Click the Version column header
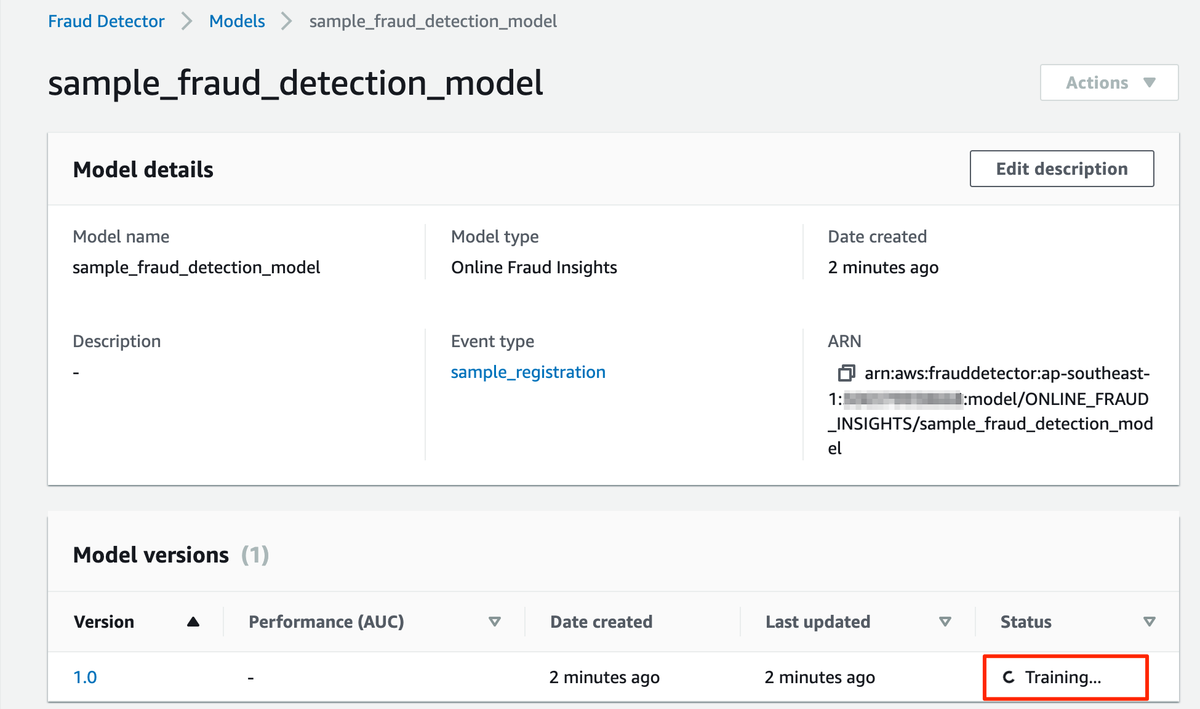 (104, 622)
